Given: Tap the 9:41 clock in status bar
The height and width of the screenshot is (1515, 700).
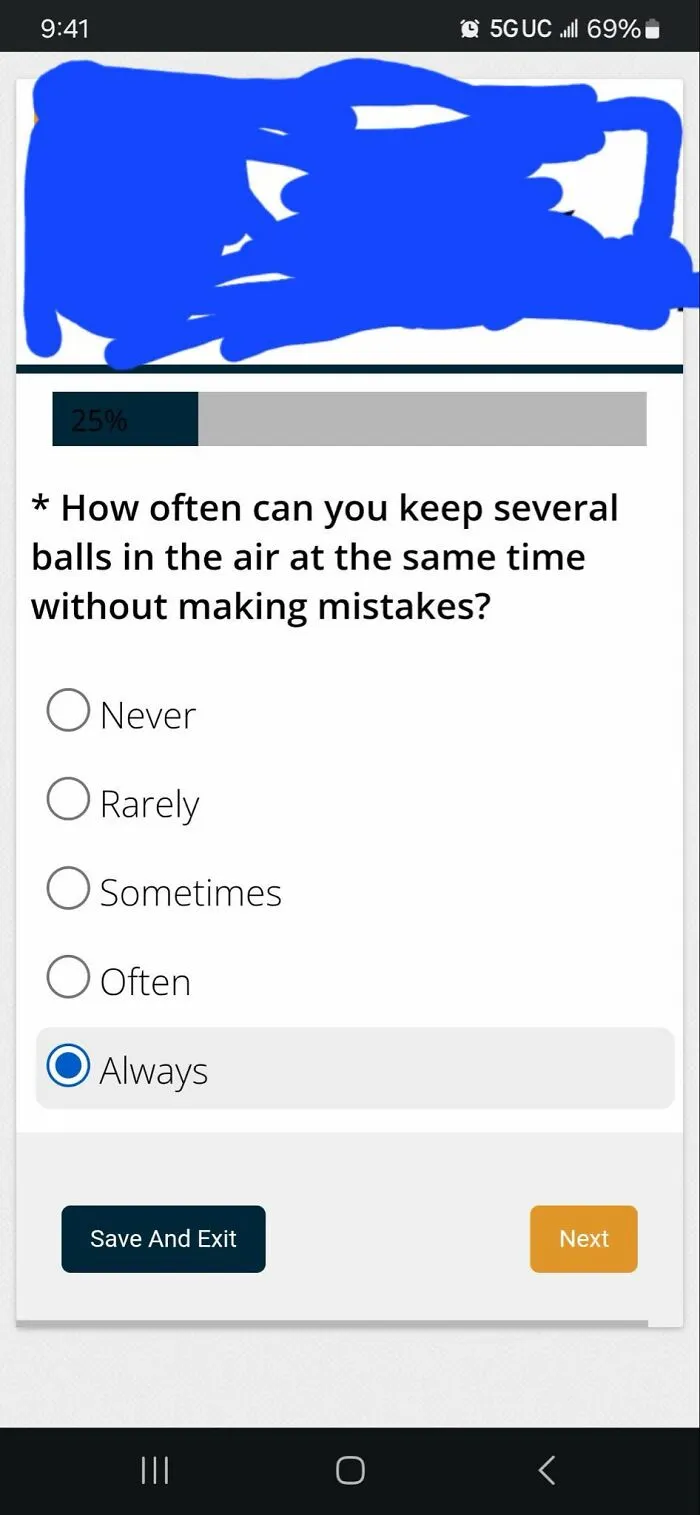Looking at the screenshot, I should click(65, 29).
